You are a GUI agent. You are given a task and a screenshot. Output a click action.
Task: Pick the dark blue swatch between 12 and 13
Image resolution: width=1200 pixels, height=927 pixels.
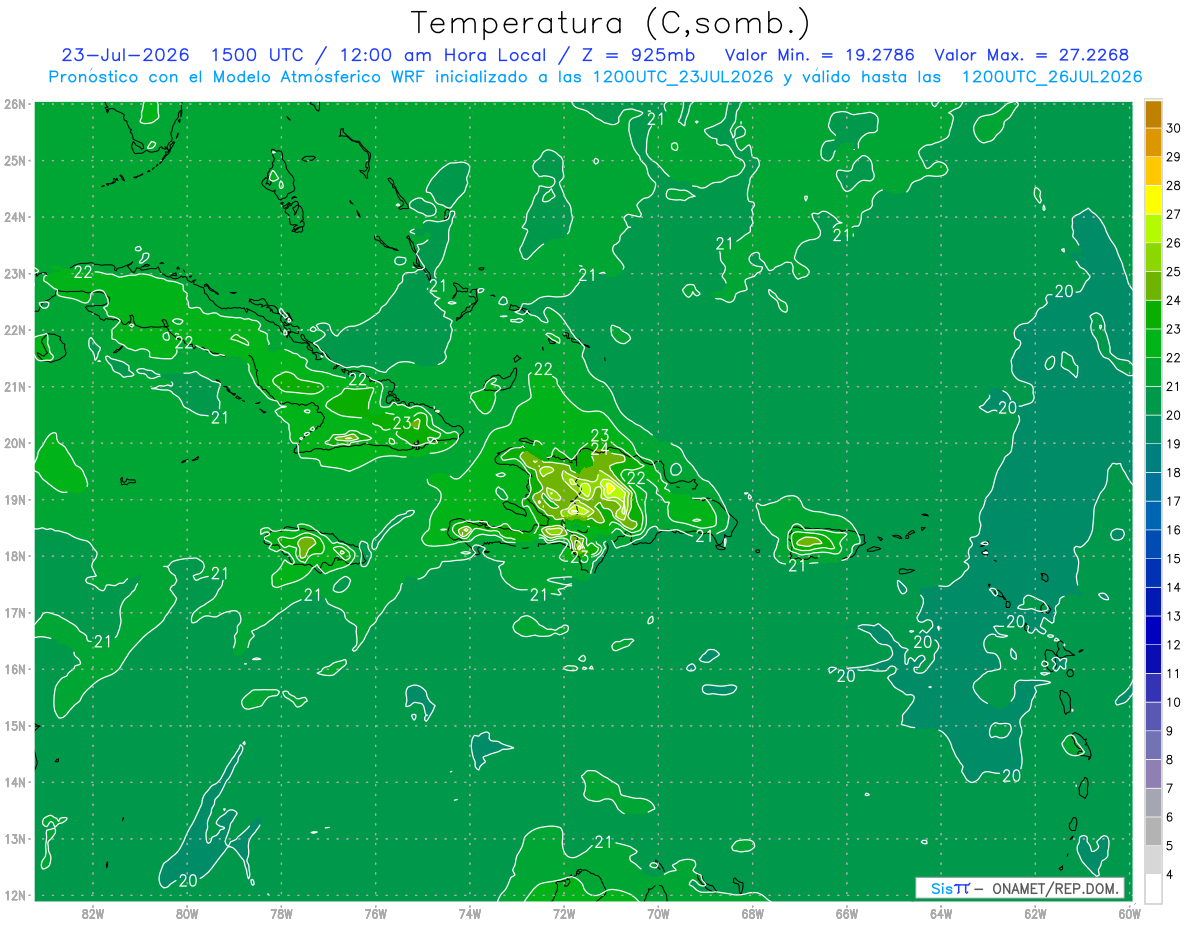[x=1153, y=630]
